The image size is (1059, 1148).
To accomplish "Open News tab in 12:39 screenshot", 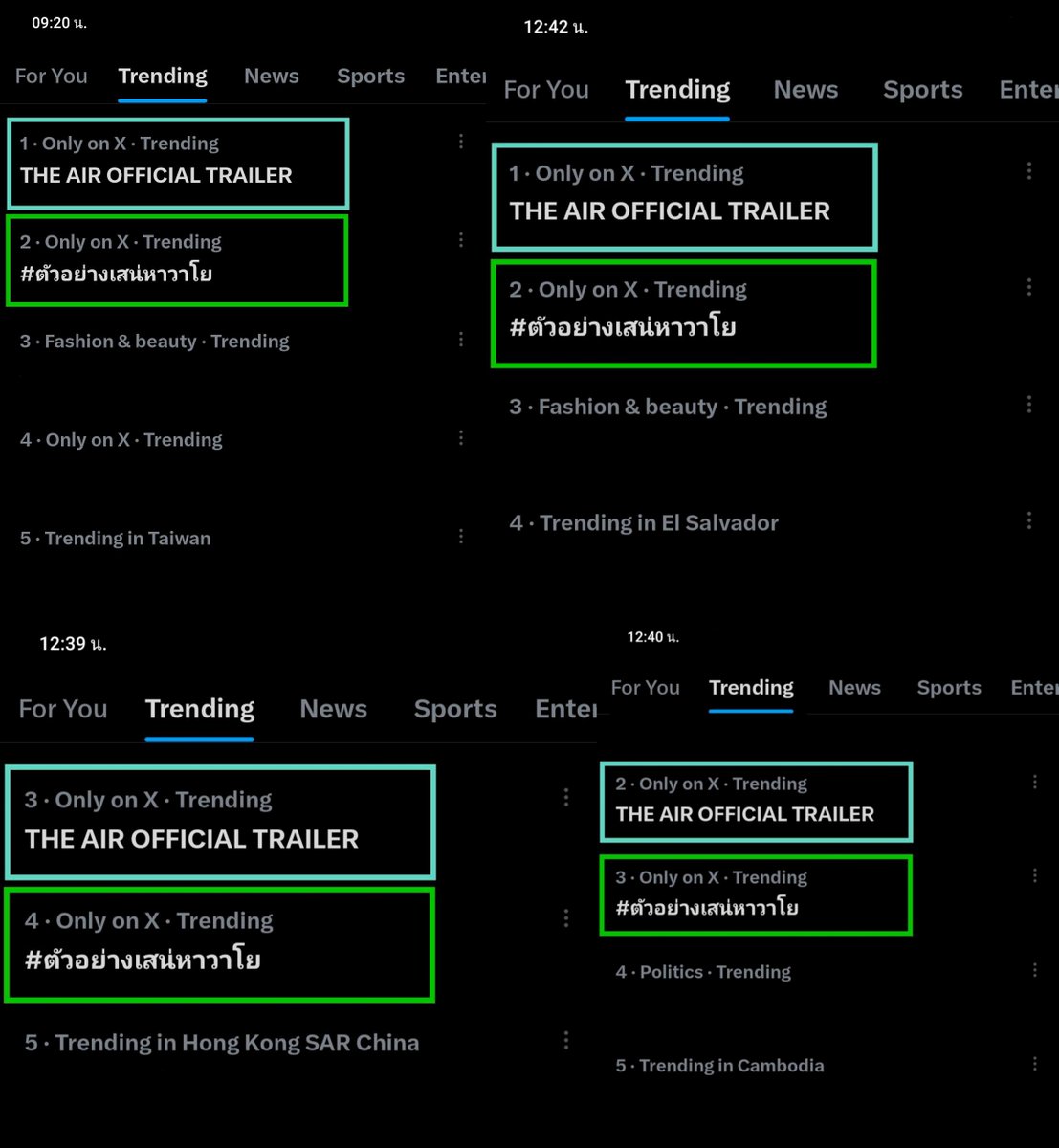I will point(333,709).
